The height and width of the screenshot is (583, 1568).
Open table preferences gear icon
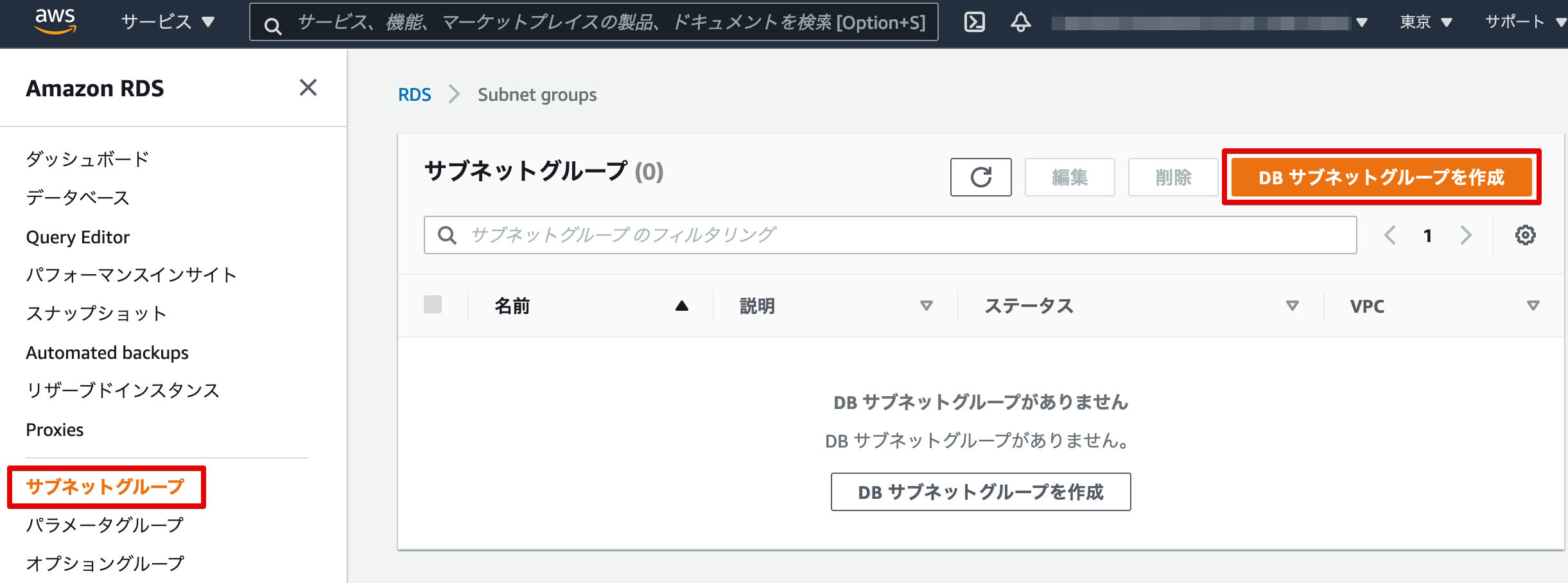(1526, 235)
